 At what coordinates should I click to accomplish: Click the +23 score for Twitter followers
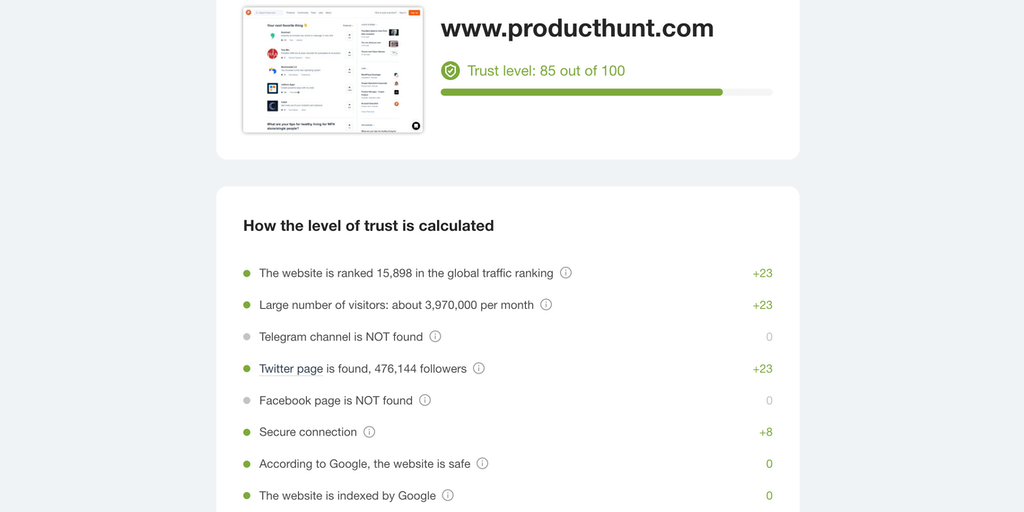pyautogui.click(x=762, y=369)
